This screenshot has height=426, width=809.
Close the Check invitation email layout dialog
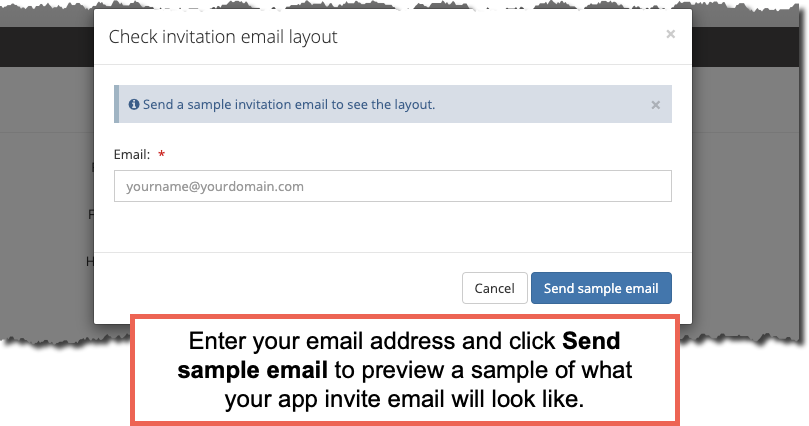[670, 34]
